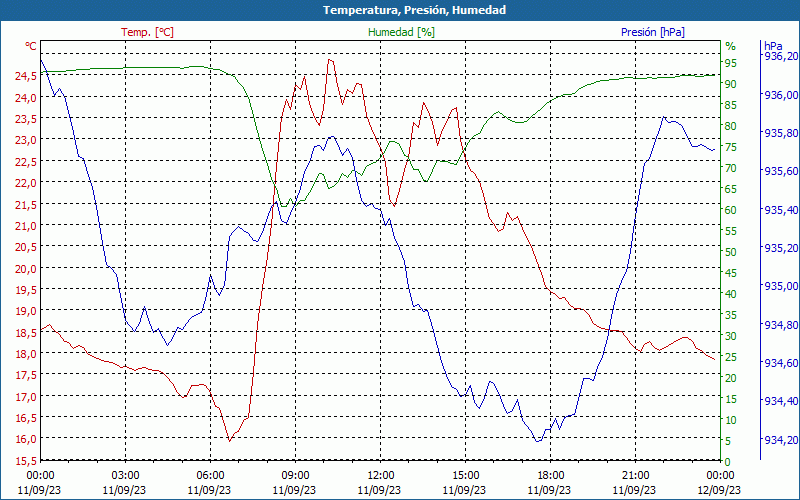Image resolution: width=800 pixels, height=500 pixels.
Task: Select the 16,5 temperature axis value
Action: (x=26, y=417)
